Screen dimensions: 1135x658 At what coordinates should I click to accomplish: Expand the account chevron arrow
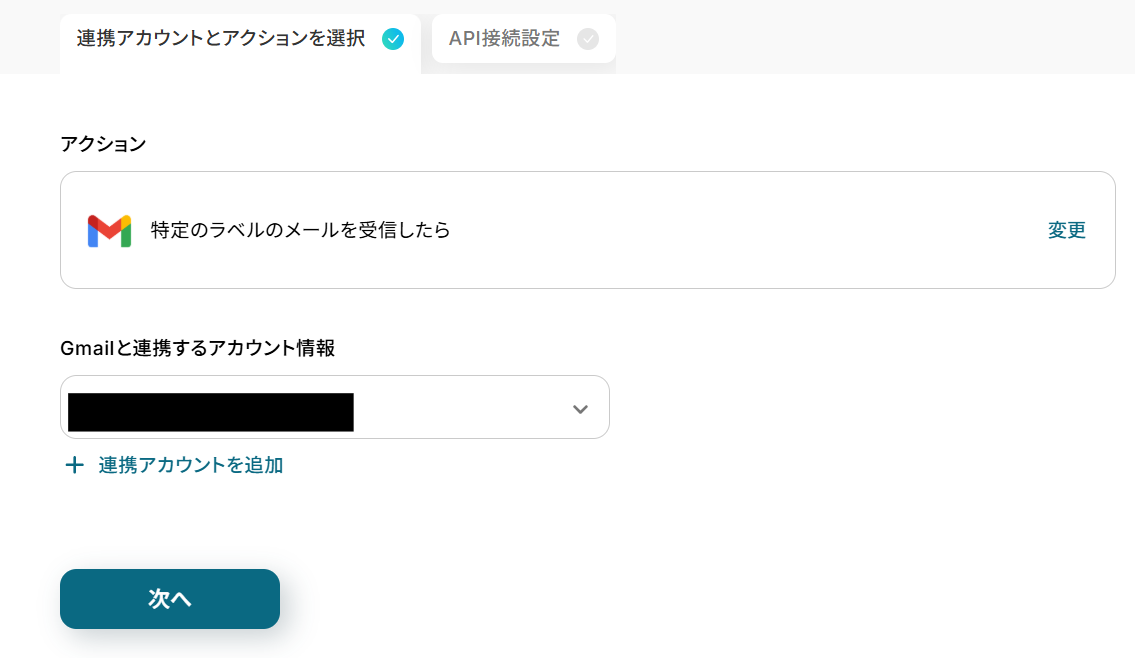(x=580, y=409)
